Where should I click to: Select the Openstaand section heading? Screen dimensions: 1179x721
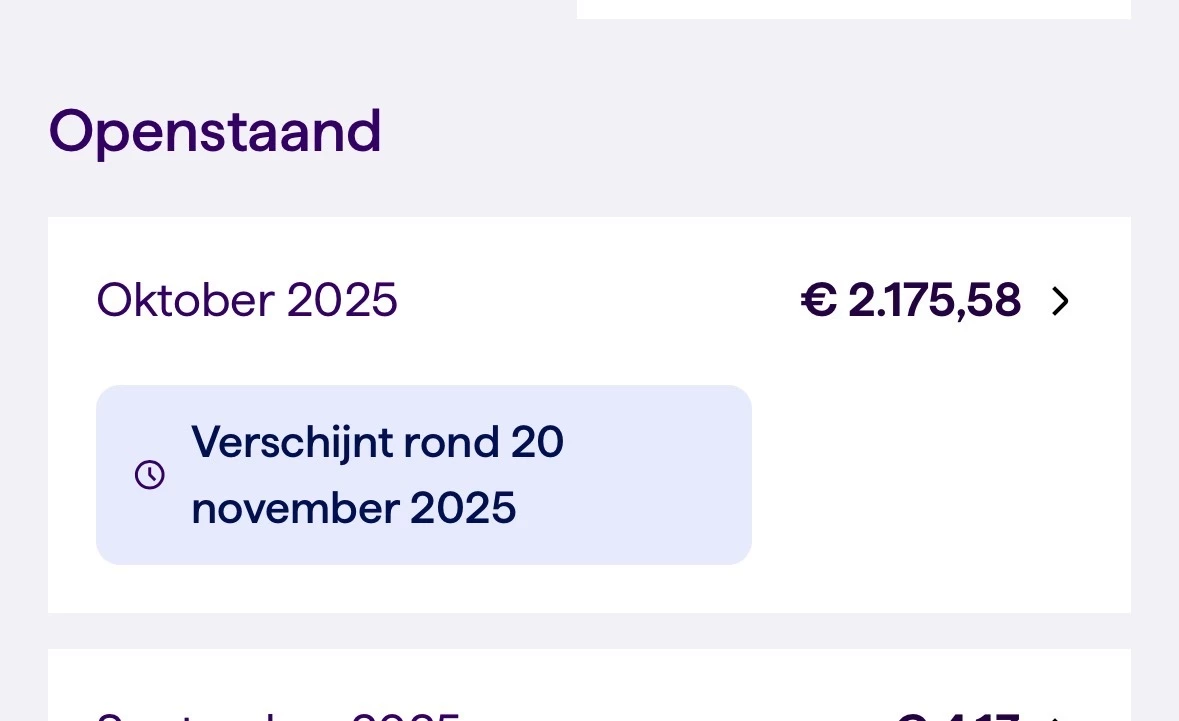click(x=215, y=131)
